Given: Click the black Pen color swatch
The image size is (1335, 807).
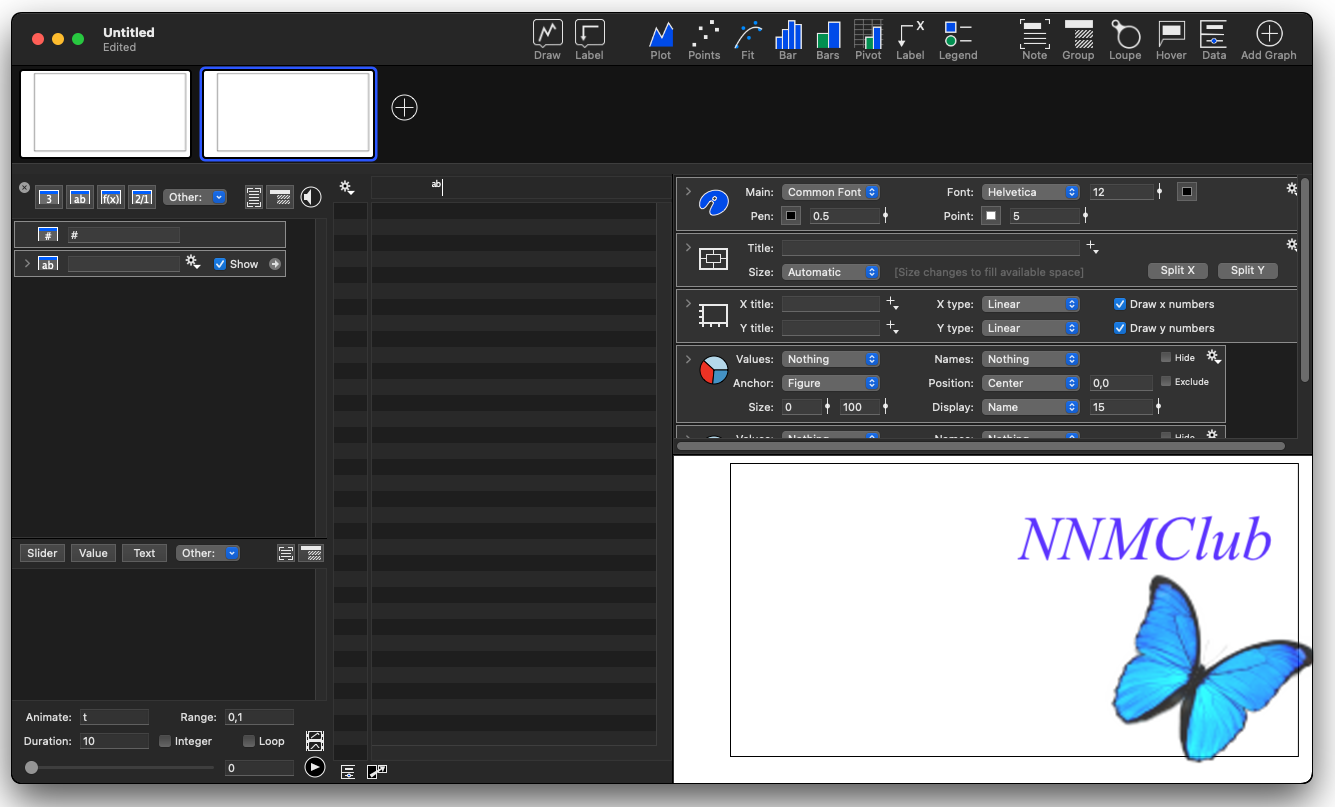Looking at the screenshot, I should 791,216.
